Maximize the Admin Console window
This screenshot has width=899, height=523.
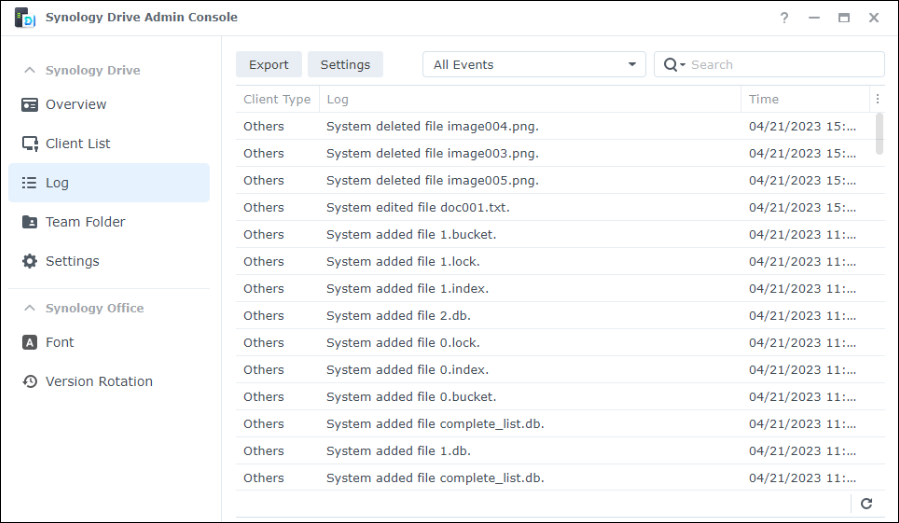click(x=844, y=18)
